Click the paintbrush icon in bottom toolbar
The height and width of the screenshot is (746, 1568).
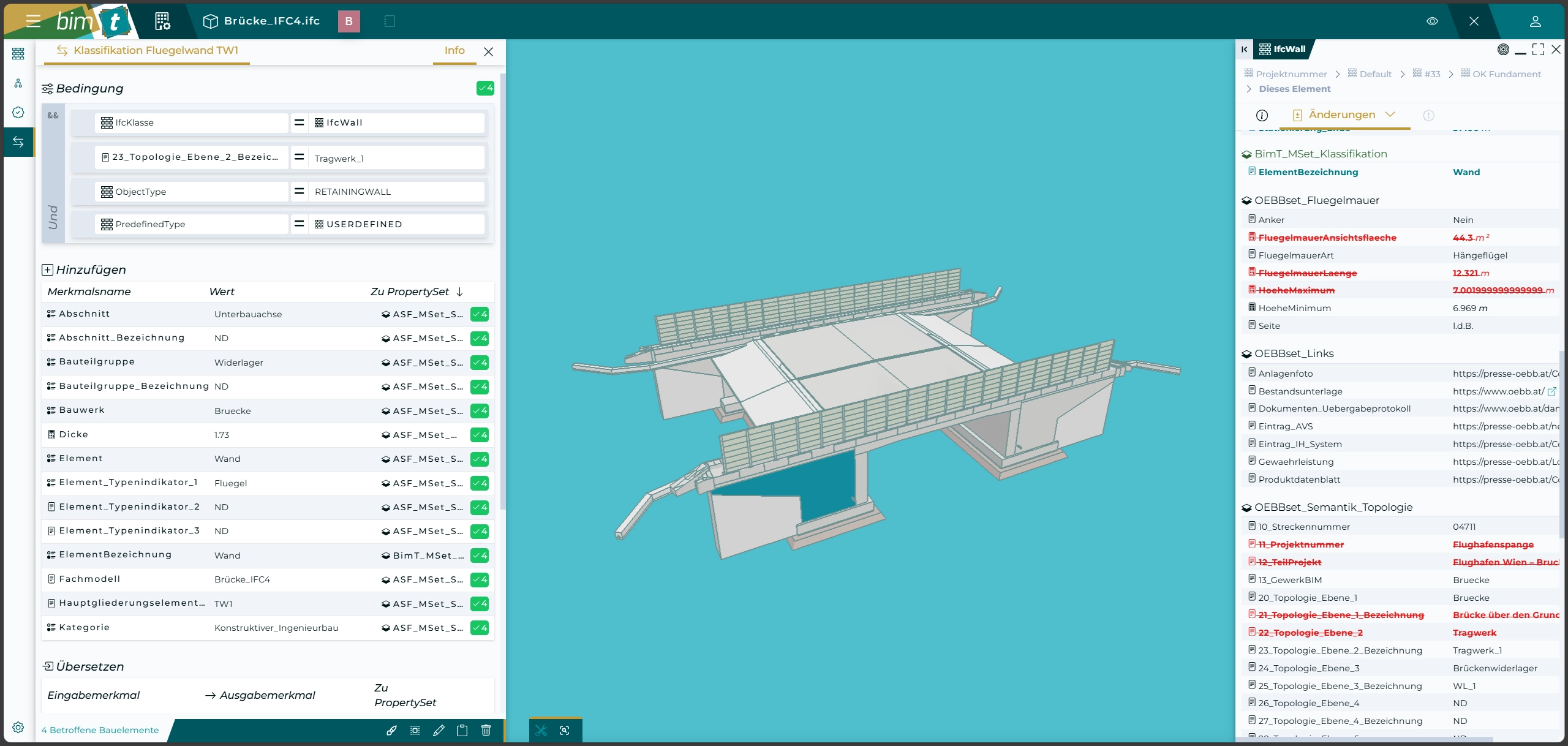click(x=391, y=730)
